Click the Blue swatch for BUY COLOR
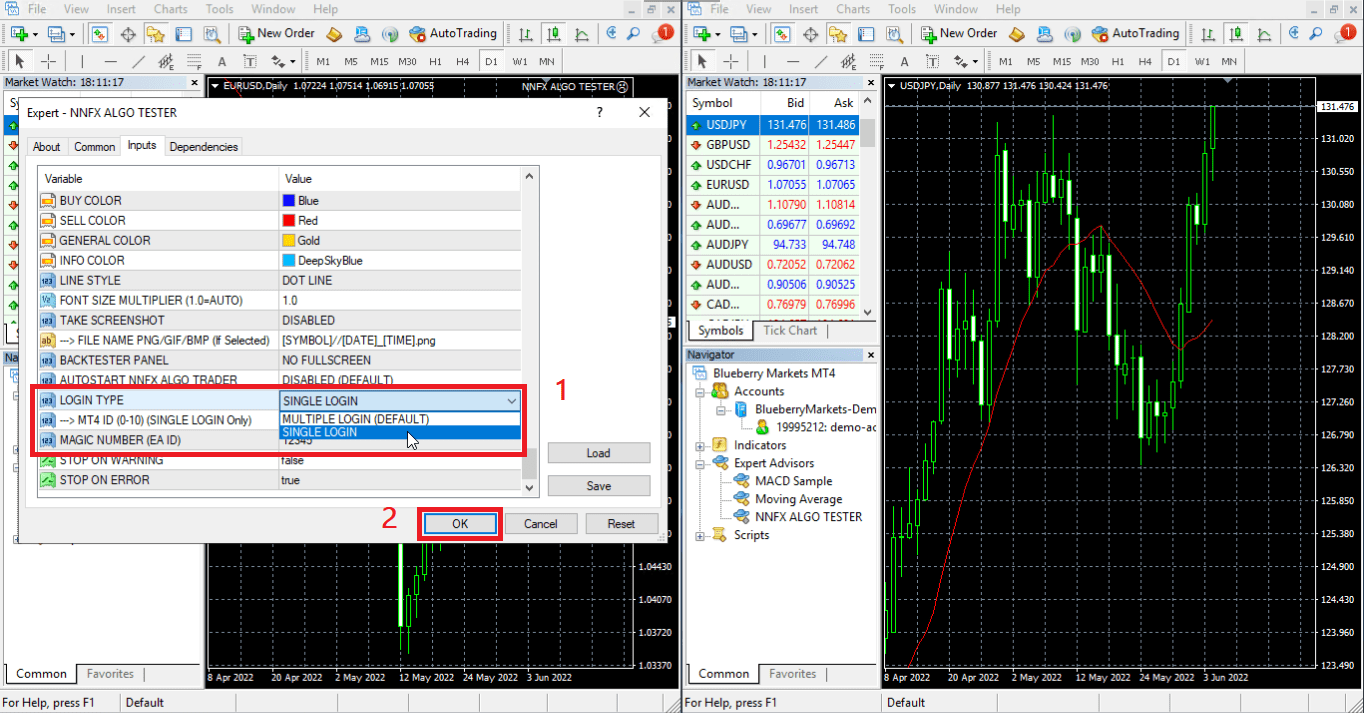The height and width of the screenshot is (713, 1364). click(x=289, y=201)
